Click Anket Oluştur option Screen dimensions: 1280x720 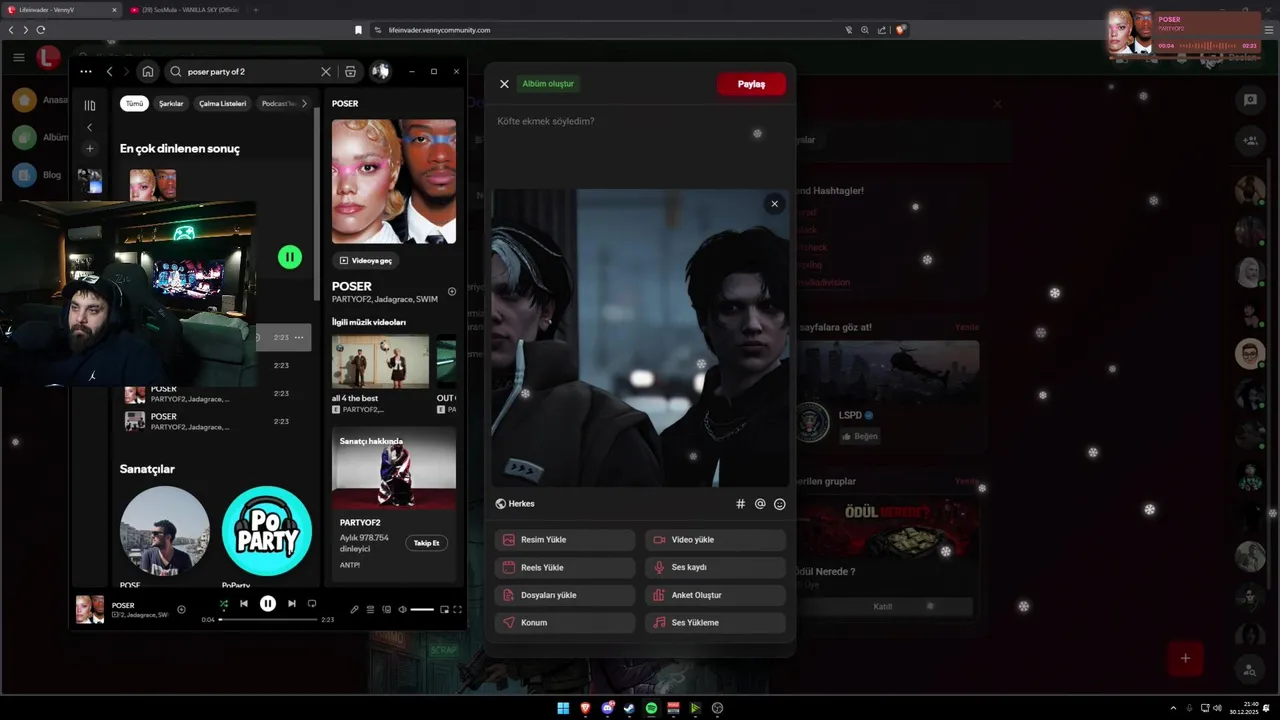715,595
